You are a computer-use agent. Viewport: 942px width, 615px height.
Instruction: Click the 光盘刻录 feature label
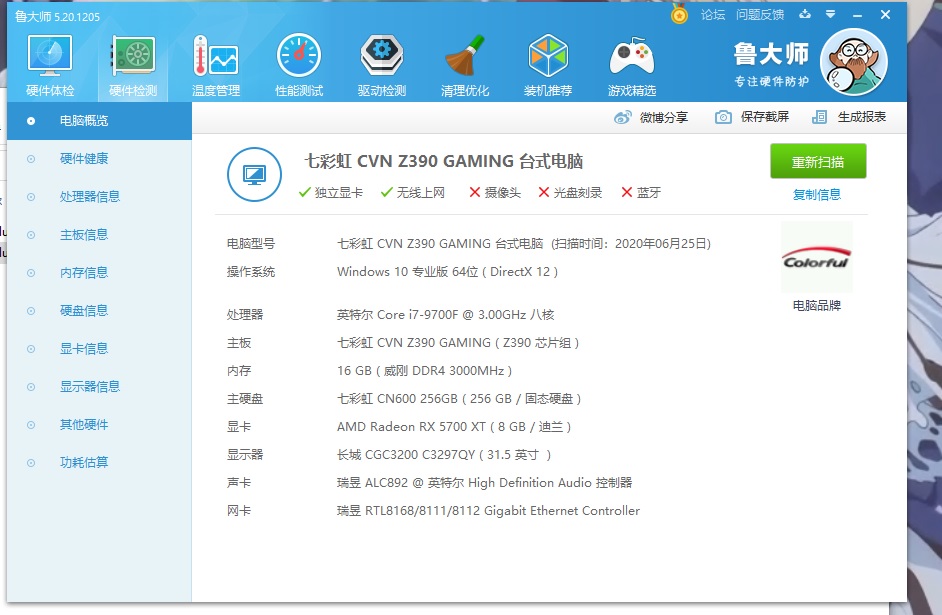click(578, 192)
